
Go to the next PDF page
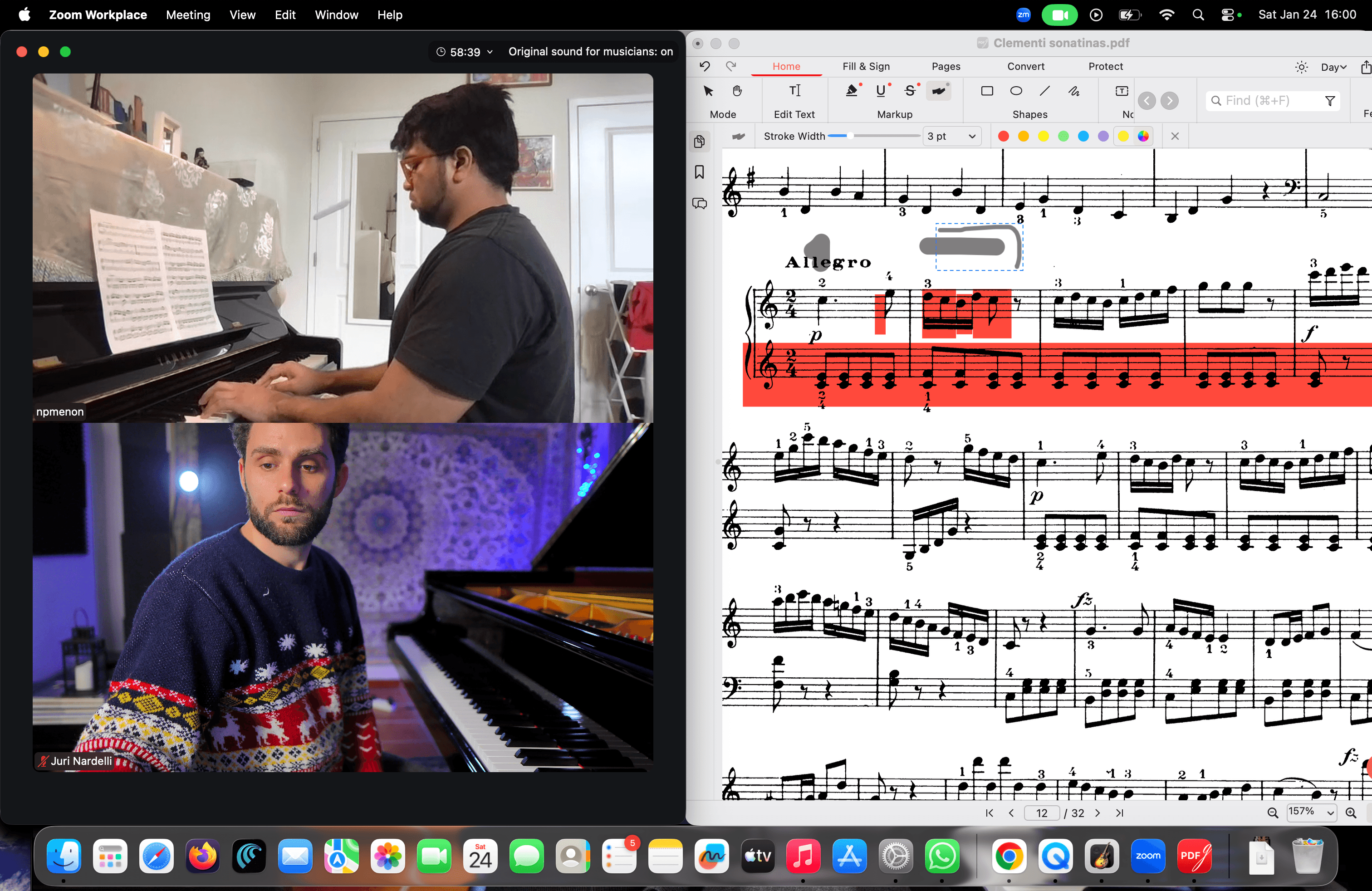1097,813
